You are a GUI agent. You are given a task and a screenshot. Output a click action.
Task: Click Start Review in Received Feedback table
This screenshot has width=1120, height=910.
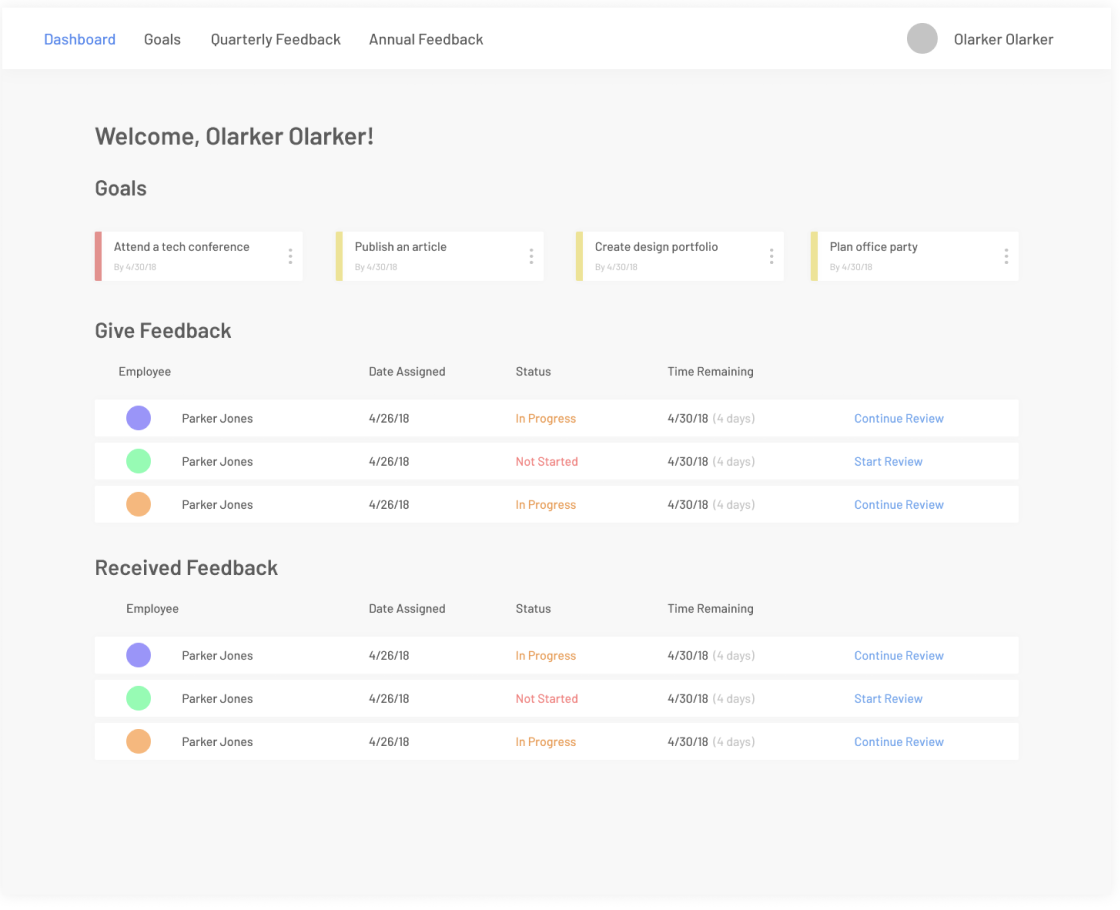[x=889, y=699]
